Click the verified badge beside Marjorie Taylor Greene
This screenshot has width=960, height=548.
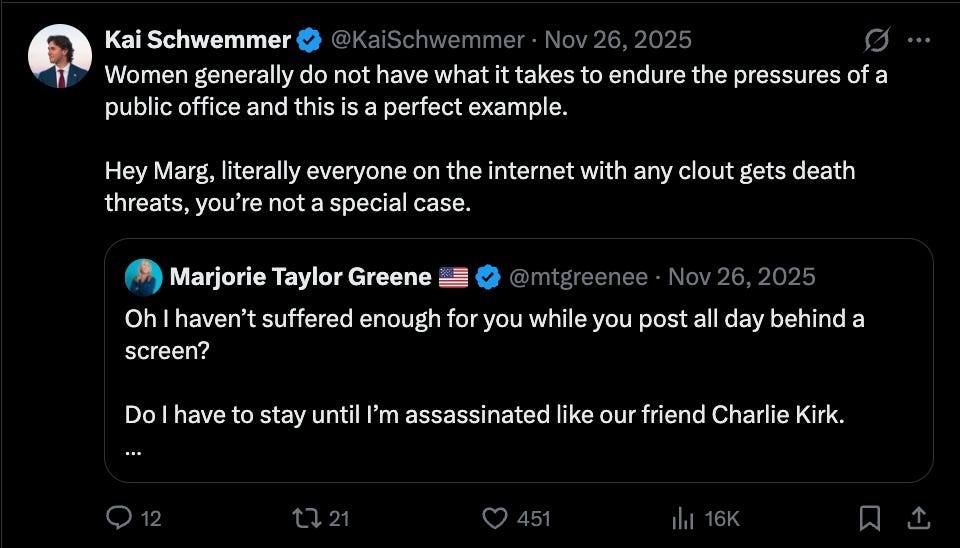[x=488, y=277]
